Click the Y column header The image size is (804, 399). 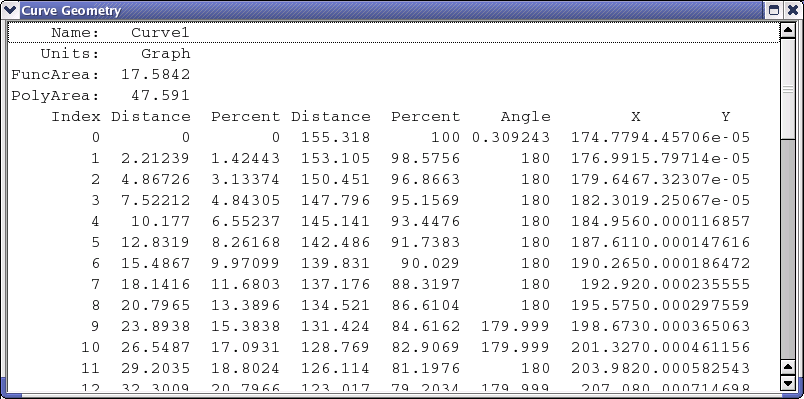point(726,116)
